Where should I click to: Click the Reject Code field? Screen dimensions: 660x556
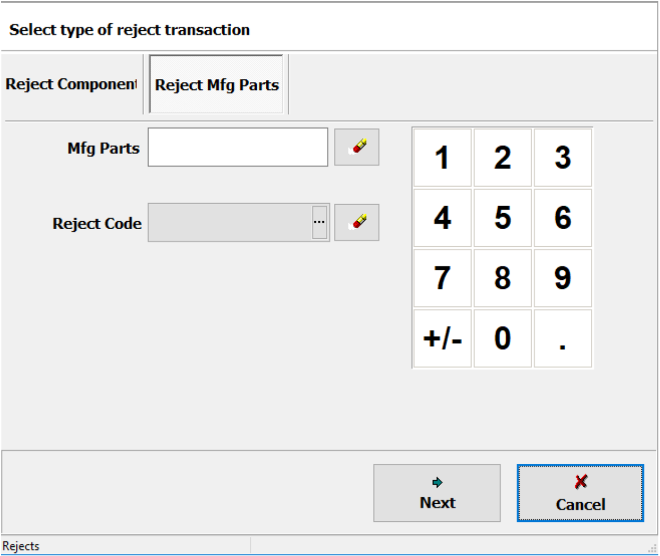[x=229, y=222]
